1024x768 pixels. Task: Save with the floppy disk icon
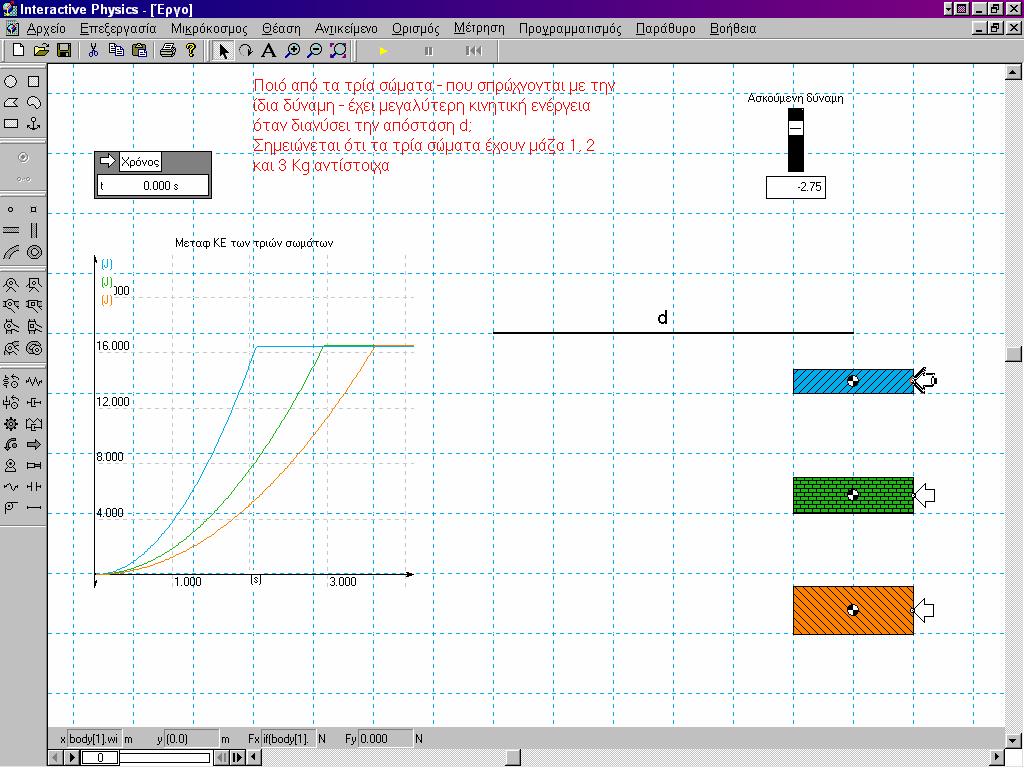tap(63, 50)
